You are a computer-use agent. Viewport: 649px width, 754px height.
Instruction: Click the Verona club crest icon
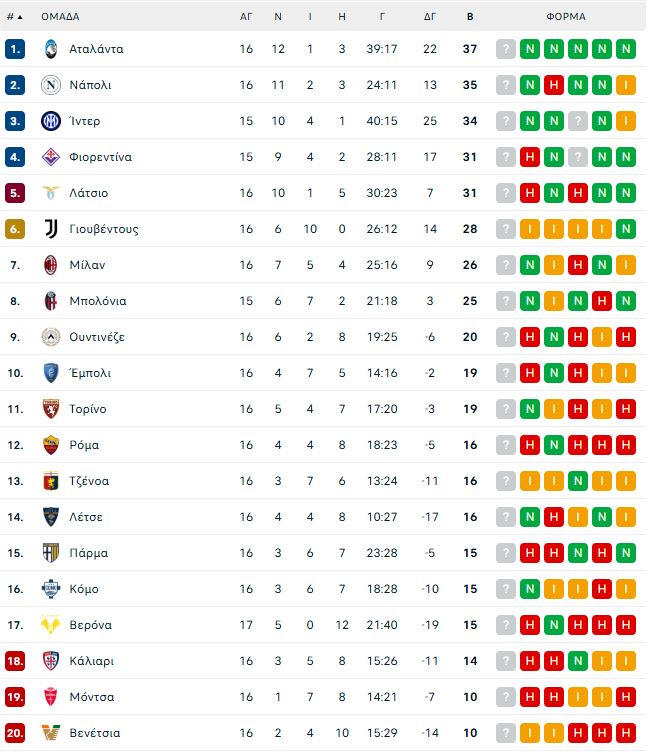click(51, 625)
